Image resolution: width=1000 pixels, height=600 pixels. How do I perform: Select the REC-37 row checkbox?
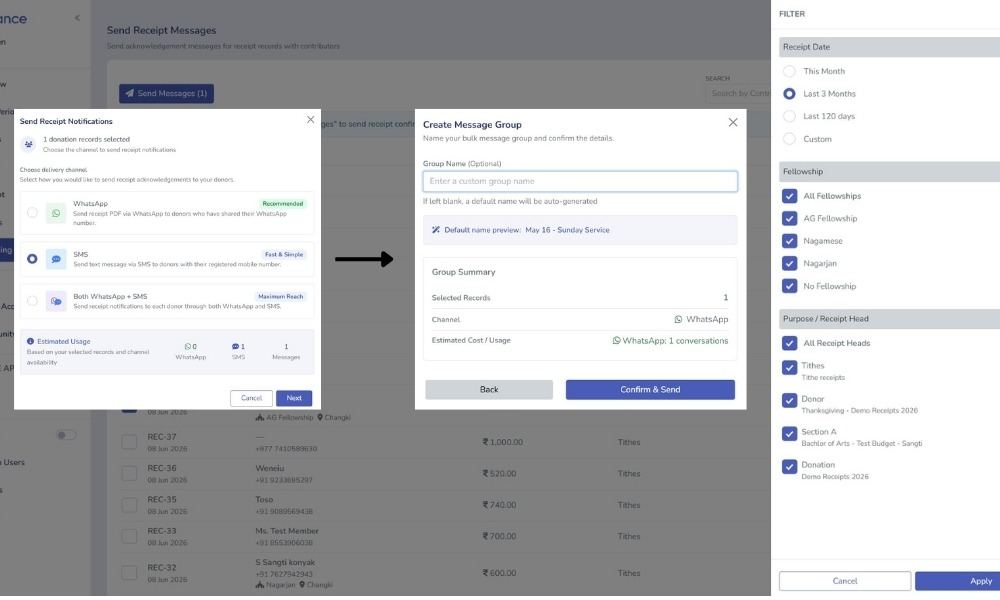(x=129, y=441)
